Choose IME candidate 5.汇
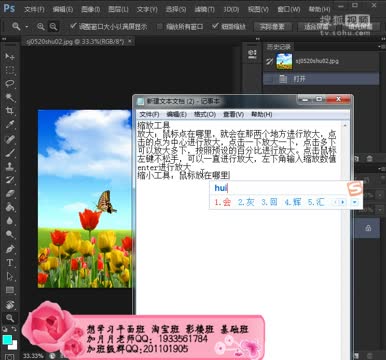This screenshot has width=386, height=360. coord(316,202)
